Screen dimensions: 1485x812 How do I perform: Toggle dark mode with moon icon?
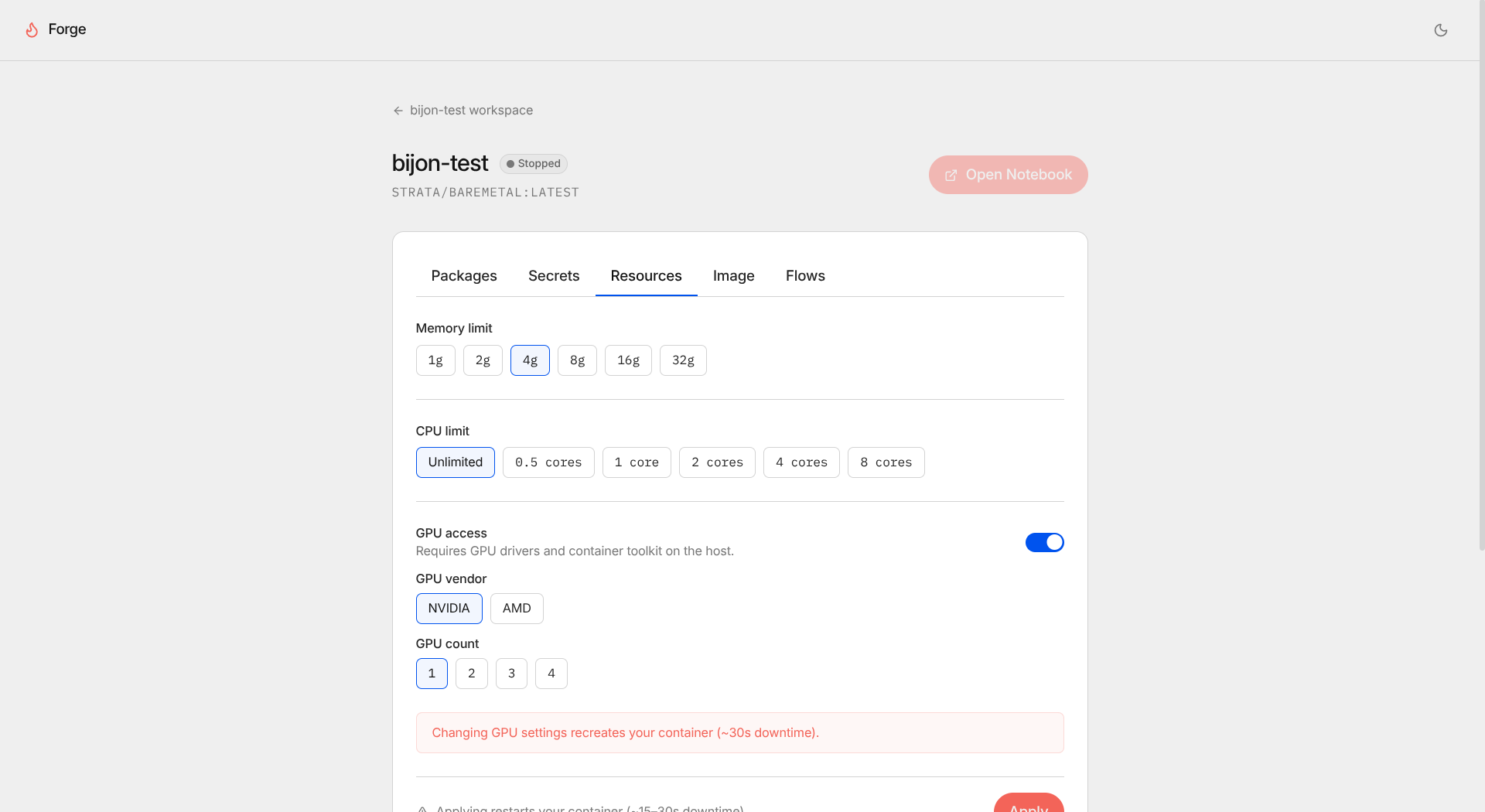tap(1440, 30)
